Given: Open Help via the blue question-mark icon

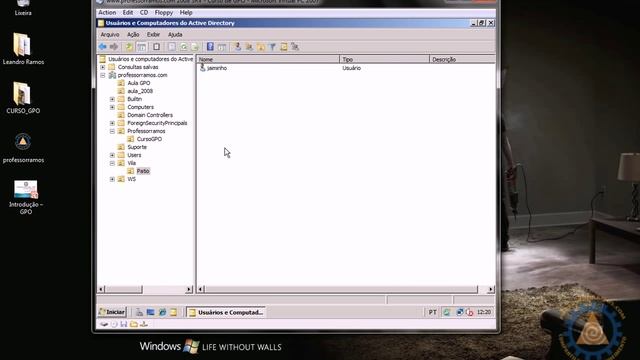Looking at the screenshot, I should 210,47.
